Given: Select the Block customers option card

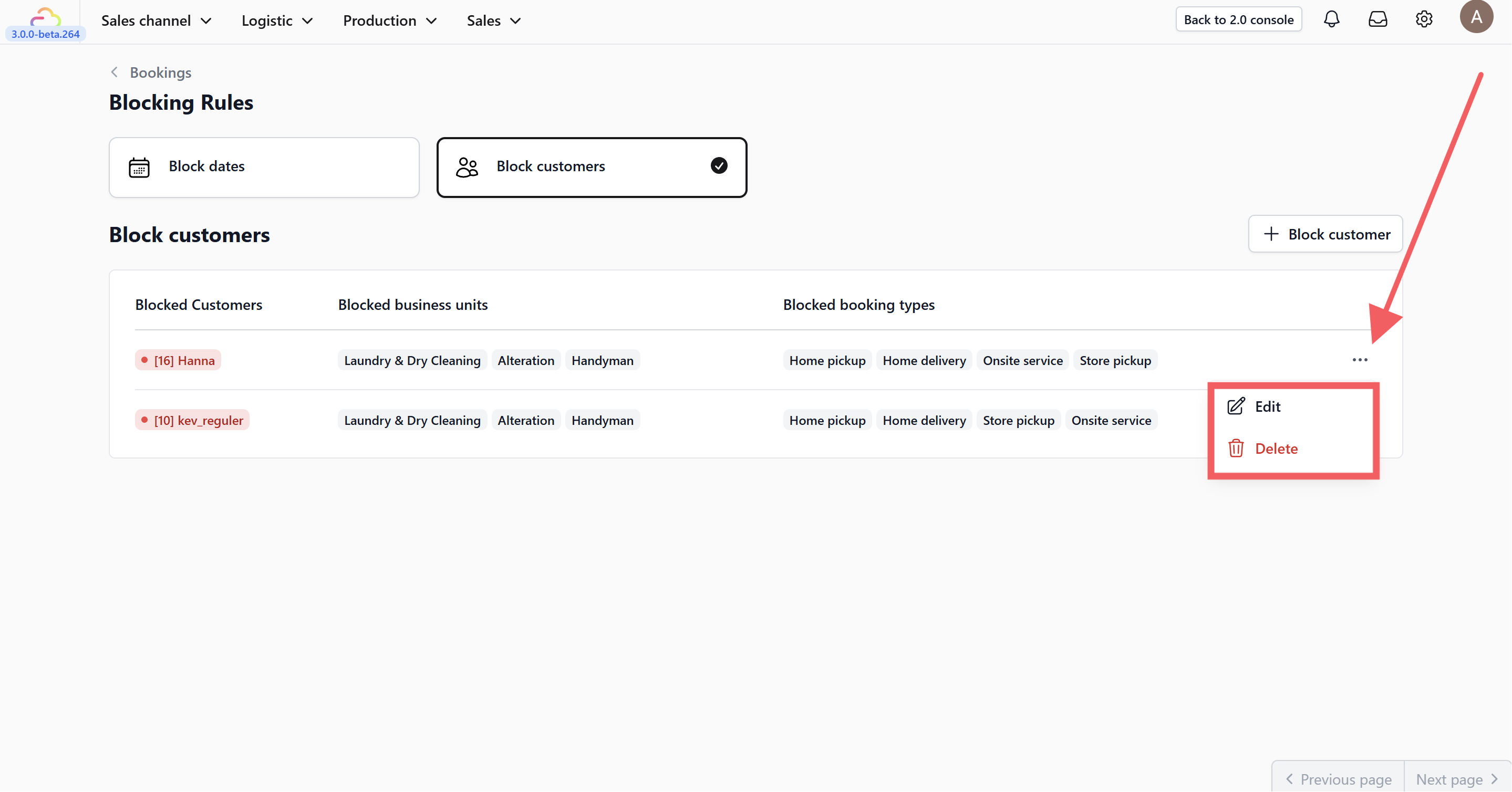Looking at the screenshot, I should pos(591,166).
